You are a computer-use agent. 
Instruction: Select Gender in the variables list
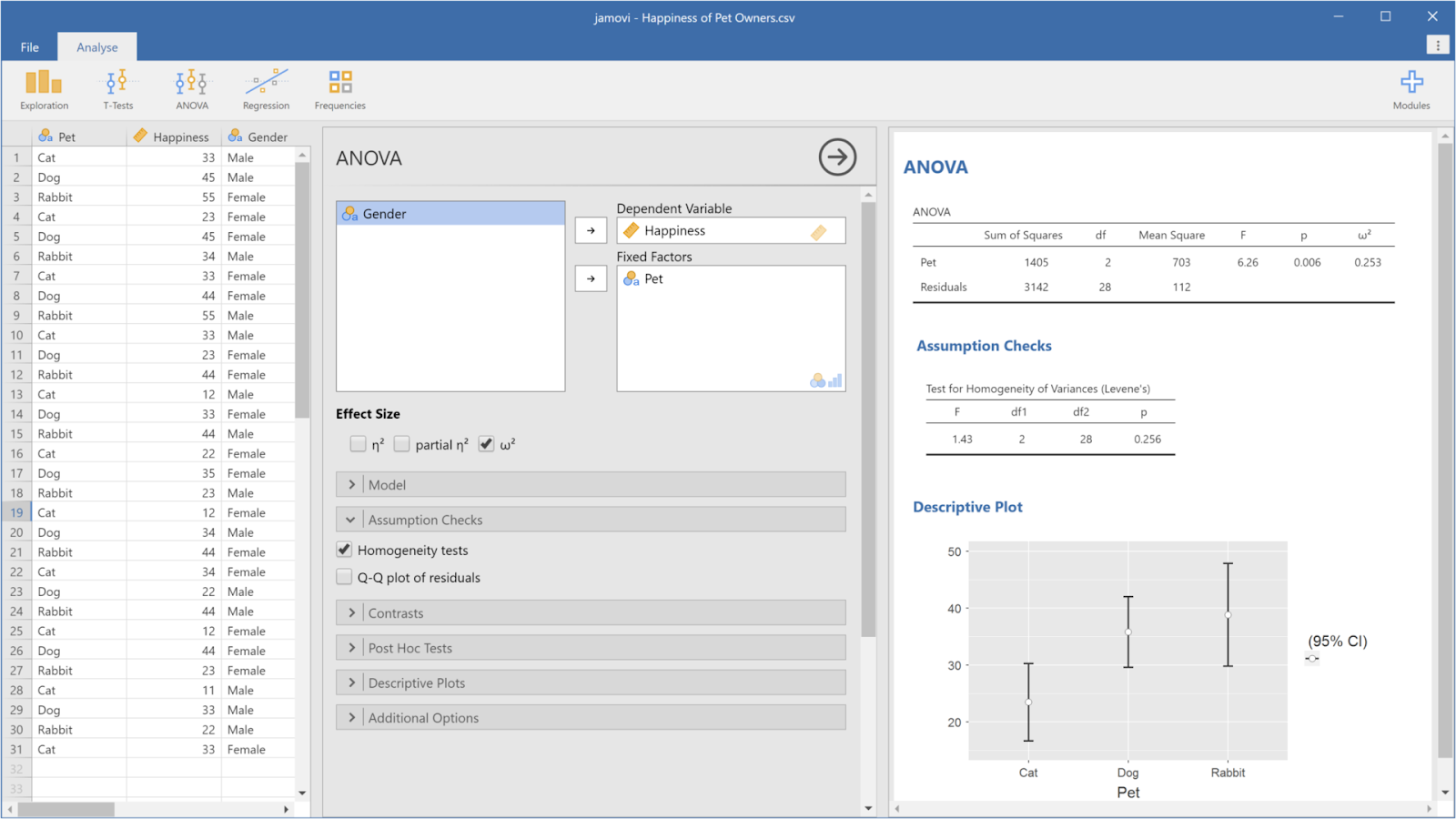point(450,214)
